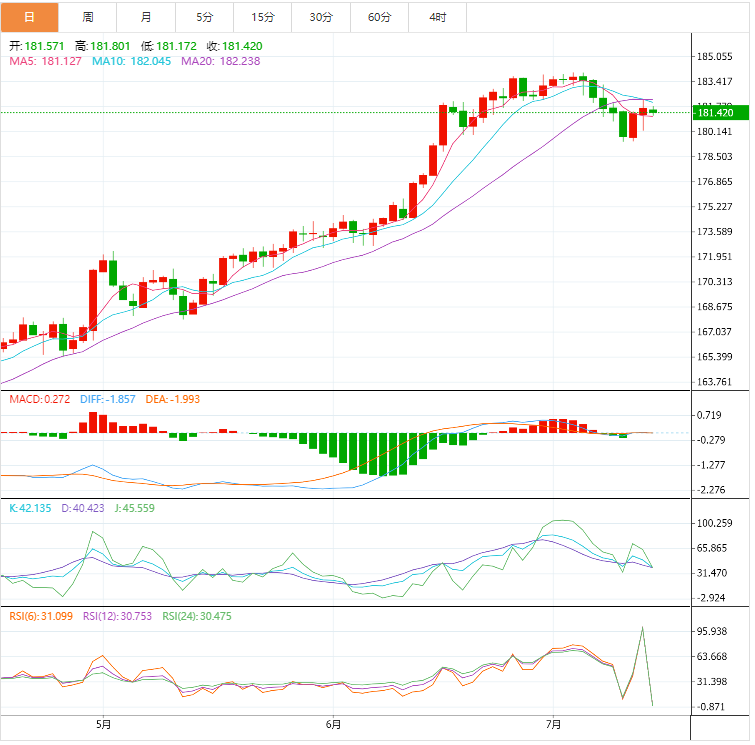This screenshot has height=745, width=755.
Task: Click the 185.055 price axis label
Action: pyautogui.click(x=715, y=57)
